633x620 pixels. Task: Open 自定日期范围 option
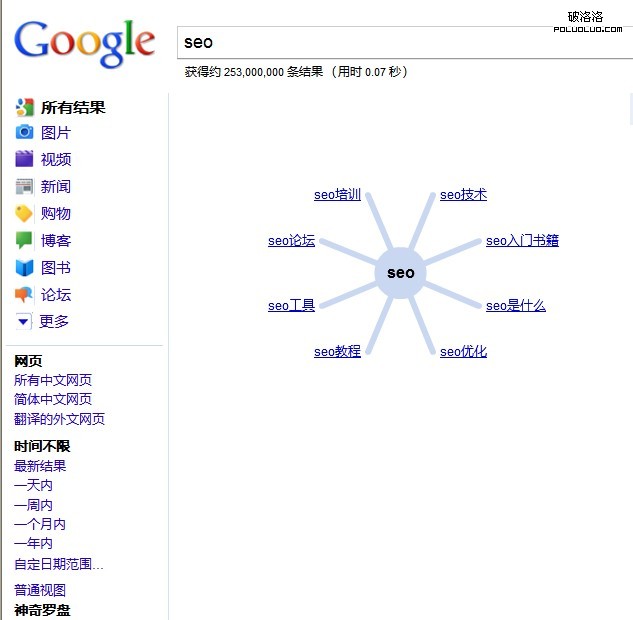coord(59,564)
